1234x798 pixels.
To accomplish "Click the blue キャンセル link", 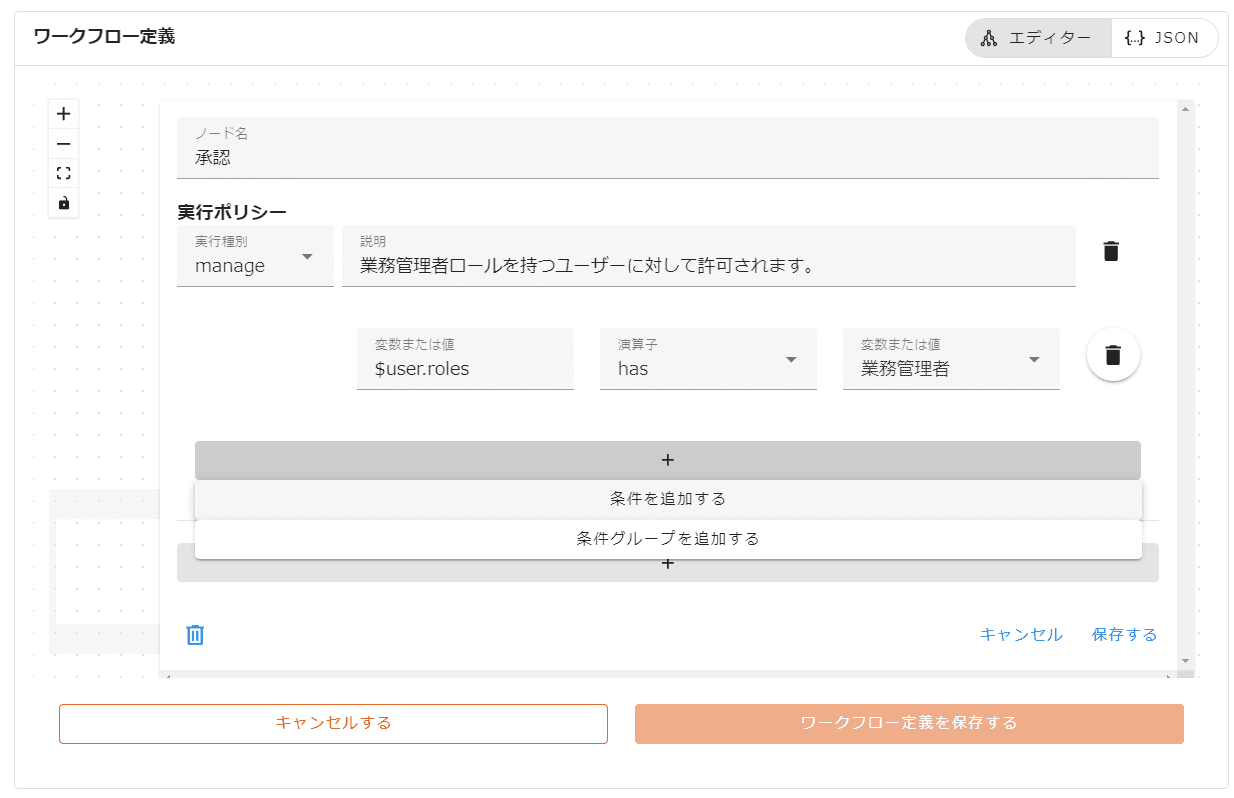I will [x=1020, y=635].
